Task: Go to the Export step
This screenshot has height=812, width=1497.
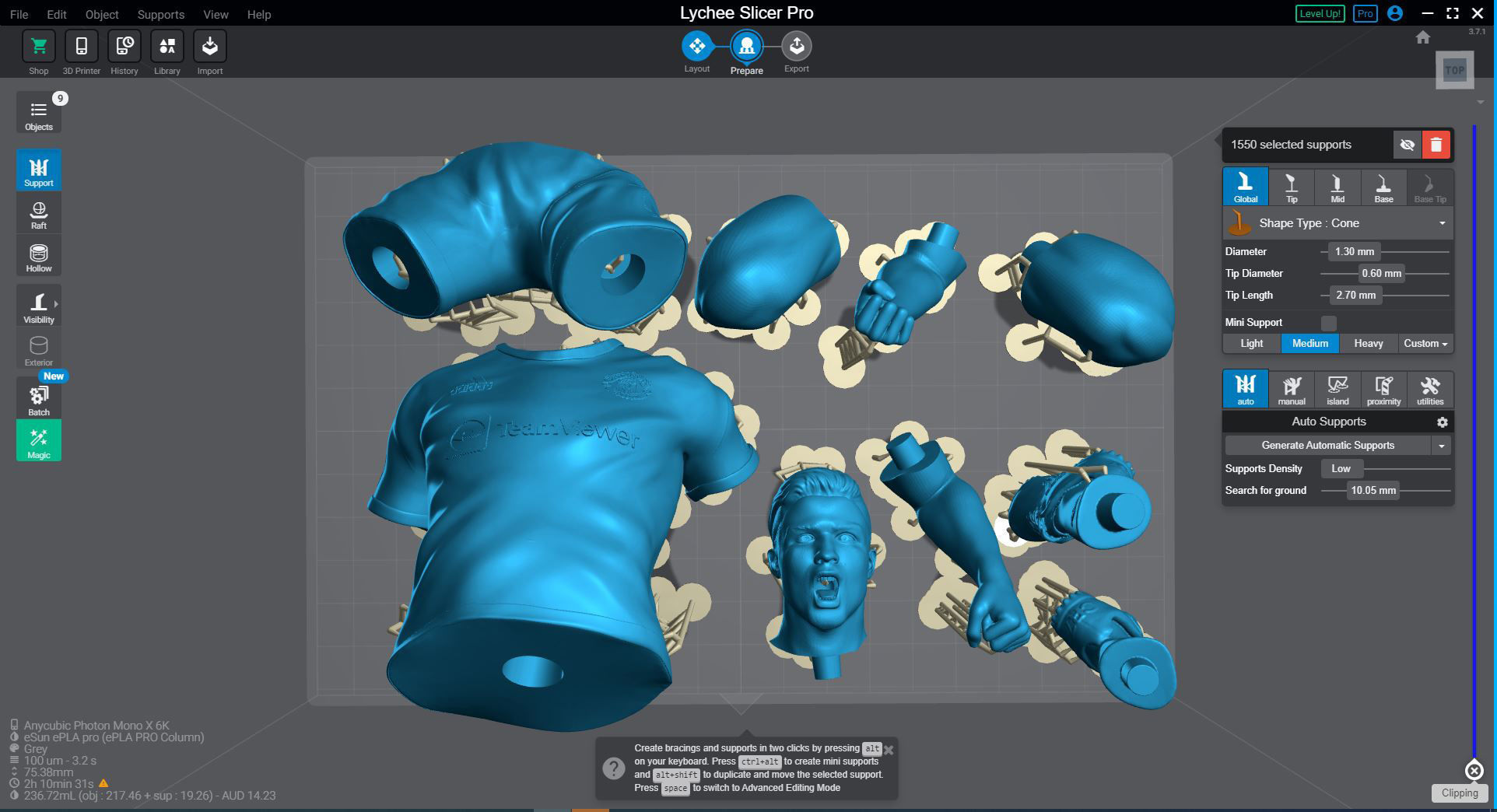Action: [x=797, y=46]
